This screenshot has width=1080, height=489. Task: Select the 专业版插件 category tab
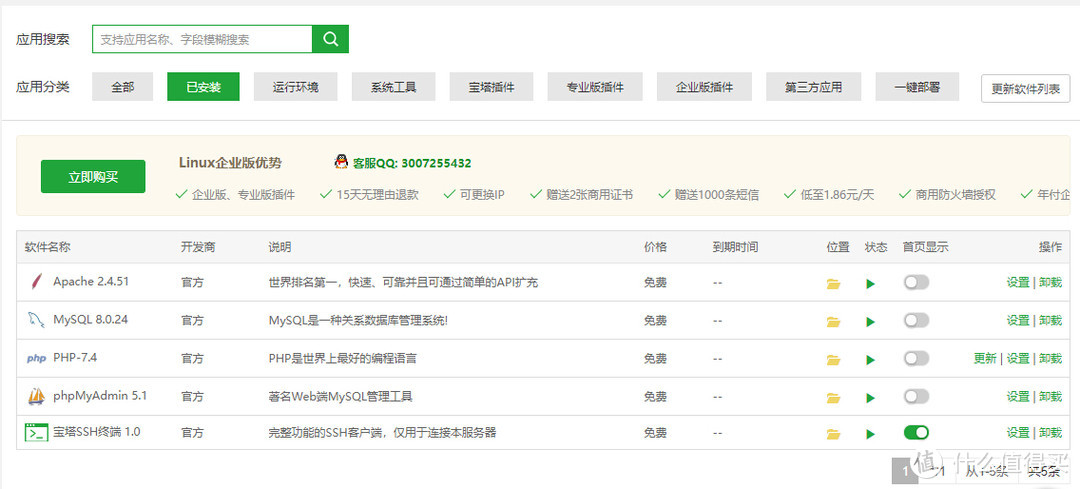point(595,87)
